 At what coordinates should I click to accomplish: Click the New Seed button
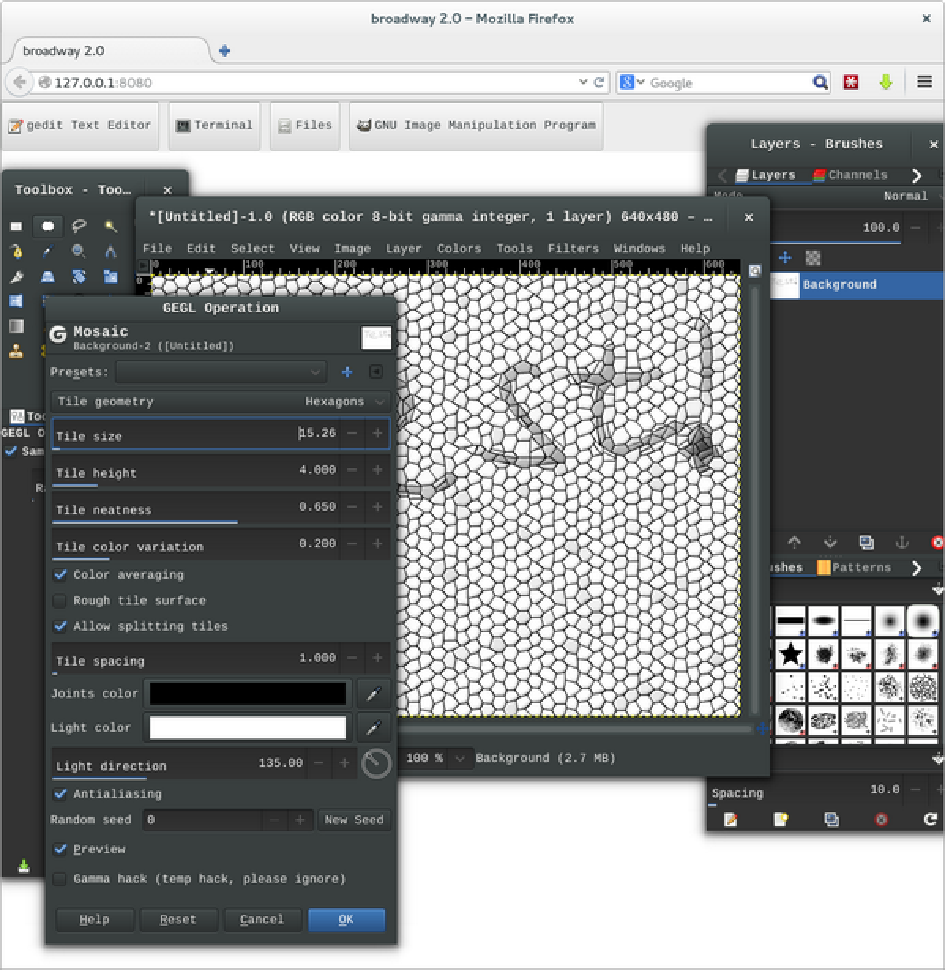point(354,820)
